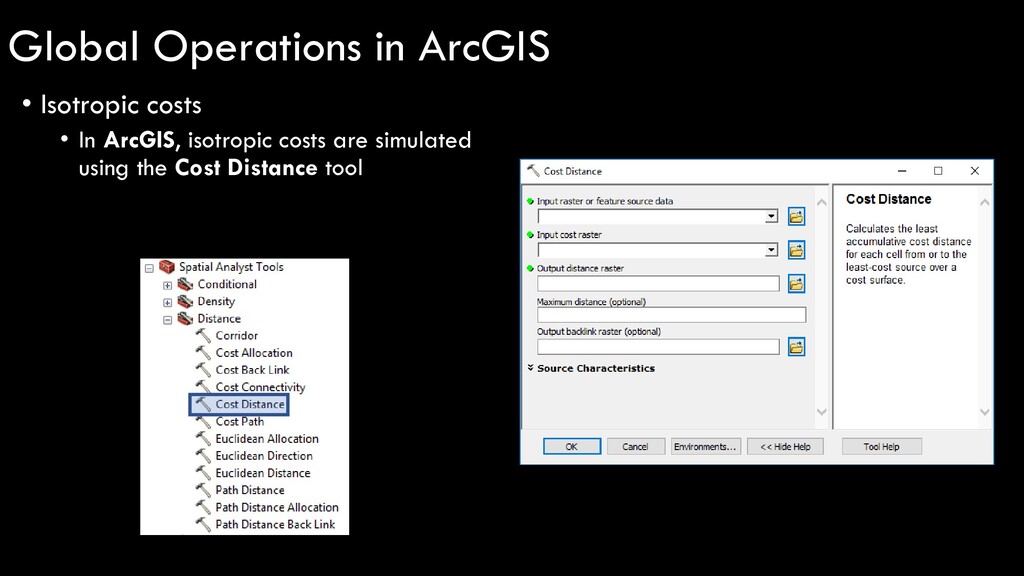Maximize the Cost Distance dialog
Image resolution: width=1024 pixels, height=576 pixels.
(938, 171)
